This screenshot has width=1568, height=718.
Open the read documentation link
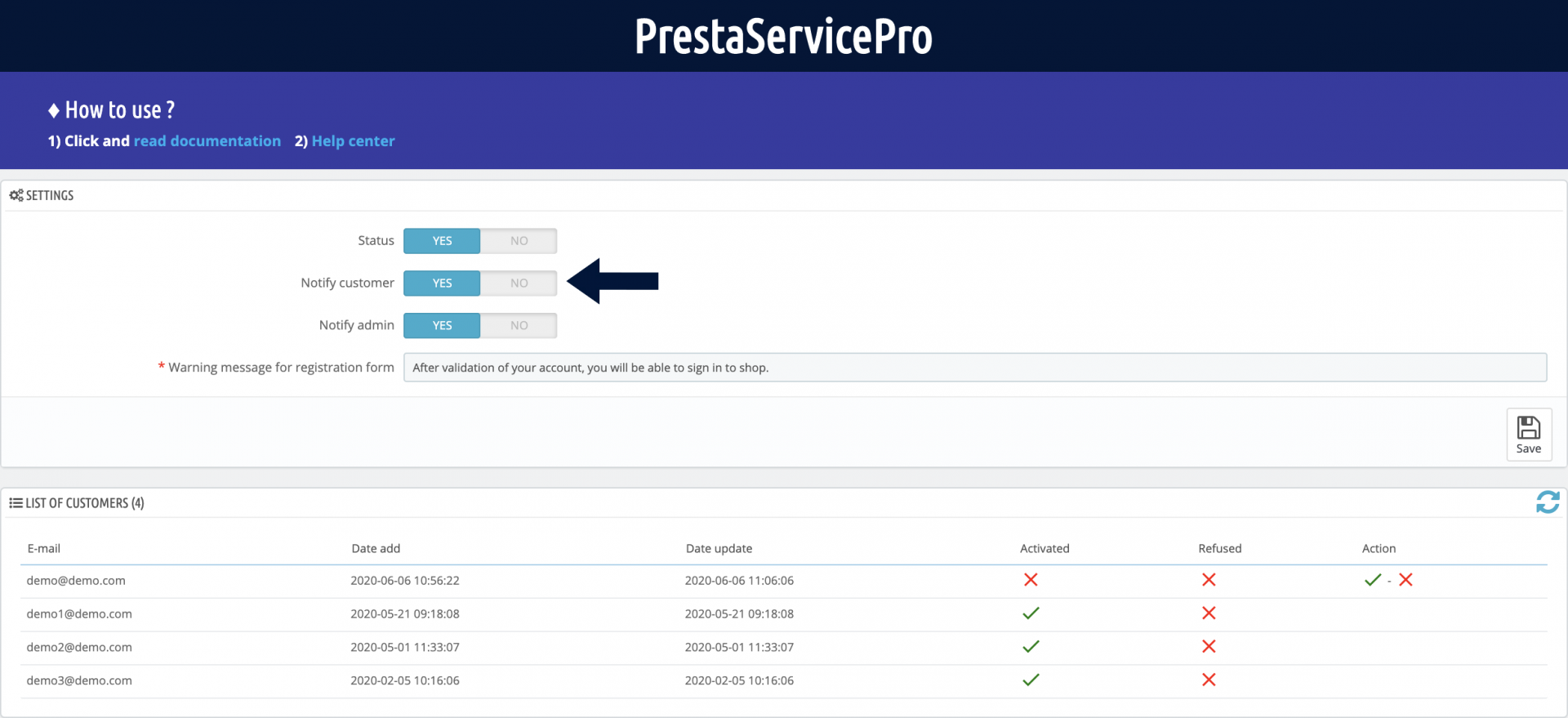(207, 141)
